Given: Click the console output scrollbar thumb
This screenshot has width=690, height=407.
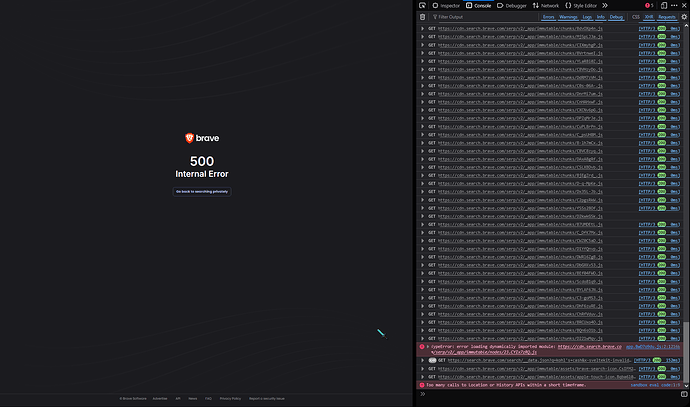Looking at the screenshot, I should click(x=686, y=352).
